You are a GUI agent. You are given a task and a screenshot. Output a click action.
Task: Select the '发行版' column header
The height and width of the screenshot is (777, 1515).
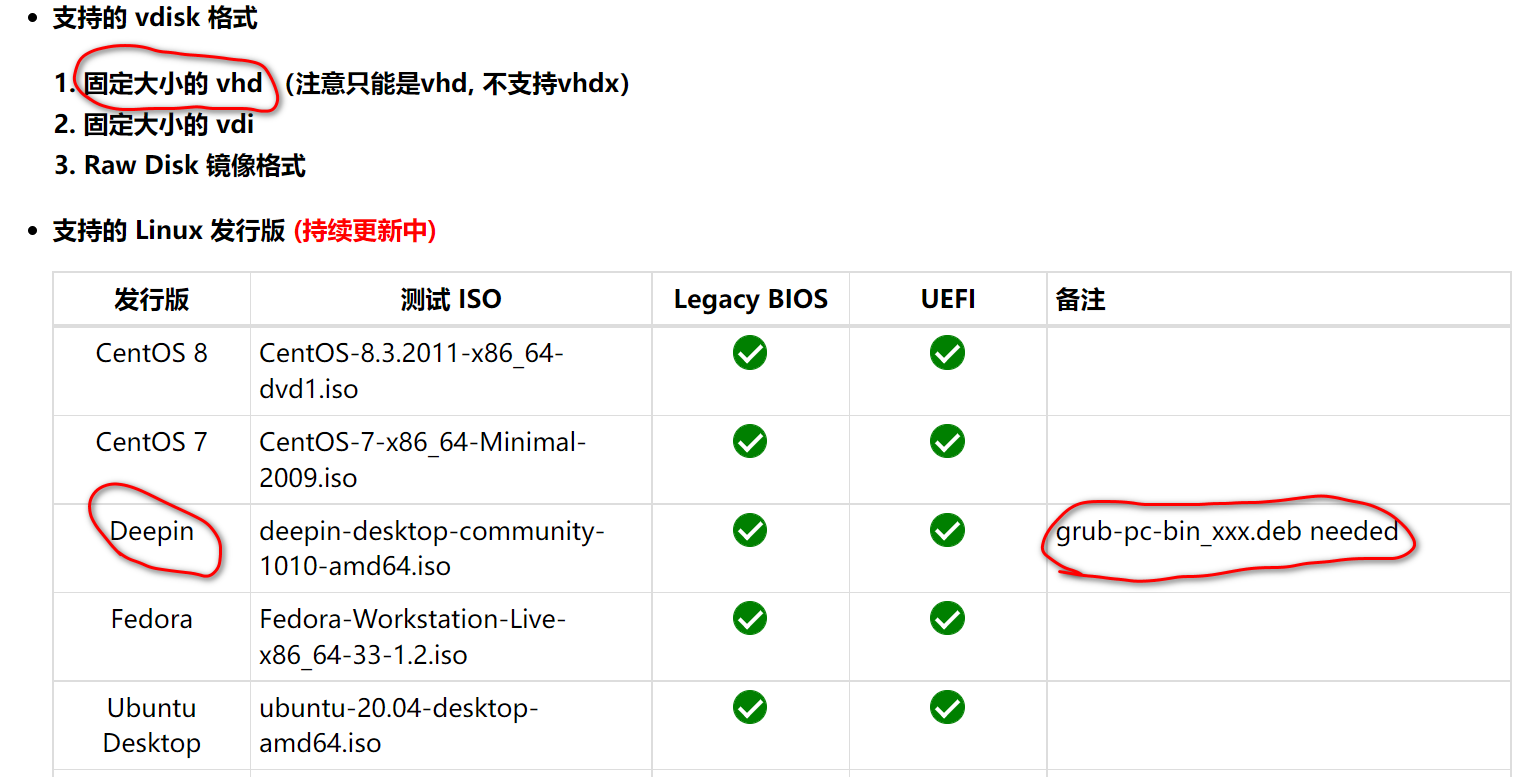(152, 299)
